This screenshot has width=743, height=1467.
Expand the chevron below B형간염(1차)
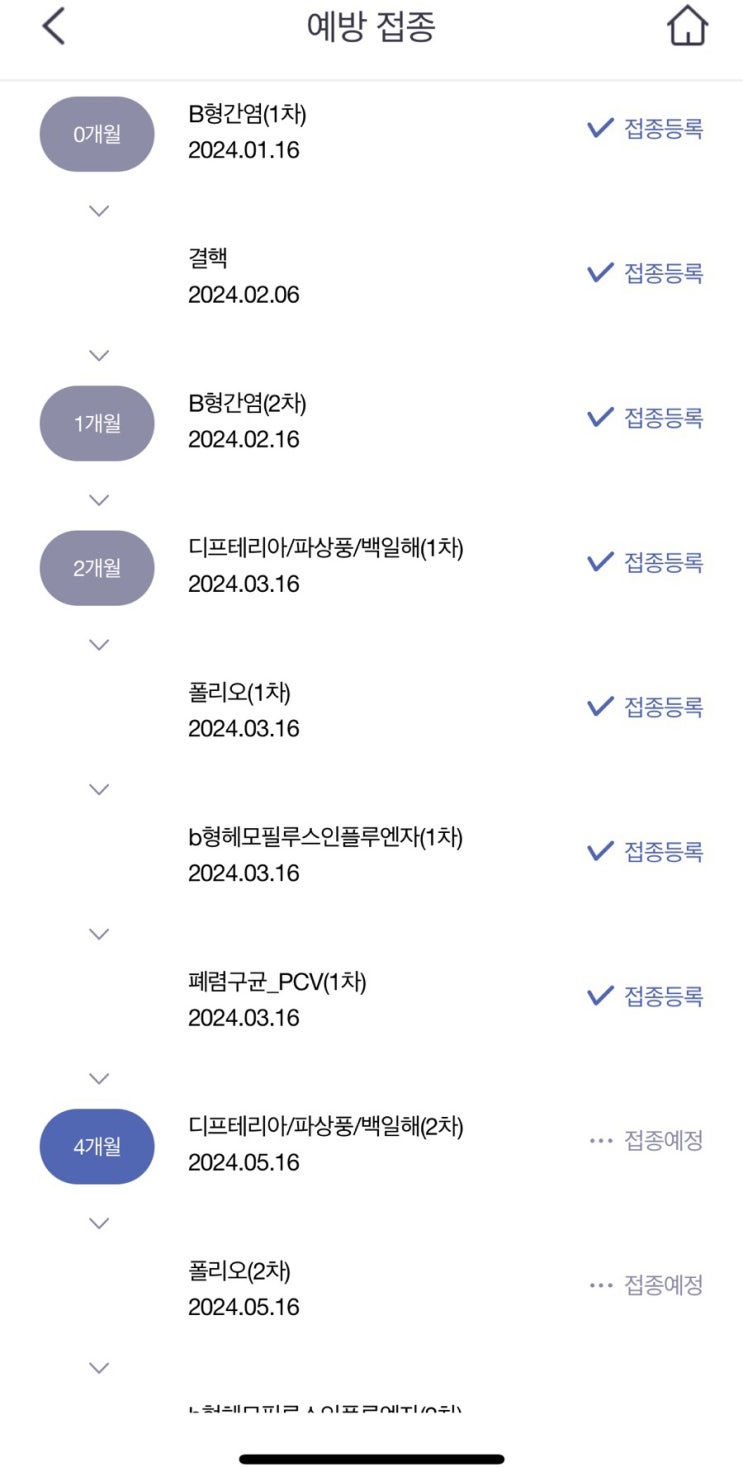click(98, 210)
